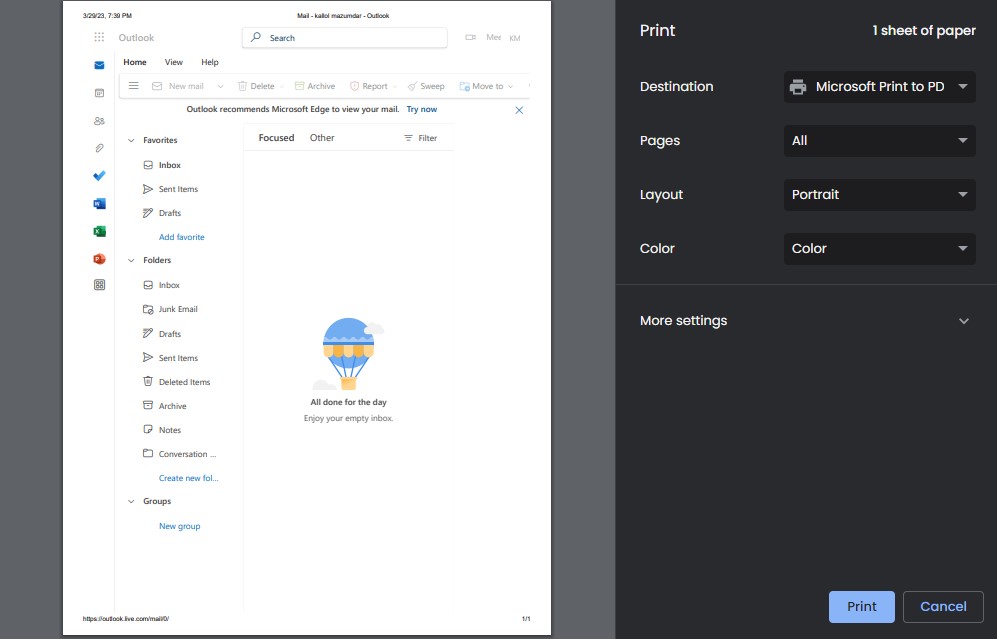Launch the PowerPoint app icon
Image resolution: width=997 pixels, height=639 pixels.
pyautogui.click(x=99, y=259)
